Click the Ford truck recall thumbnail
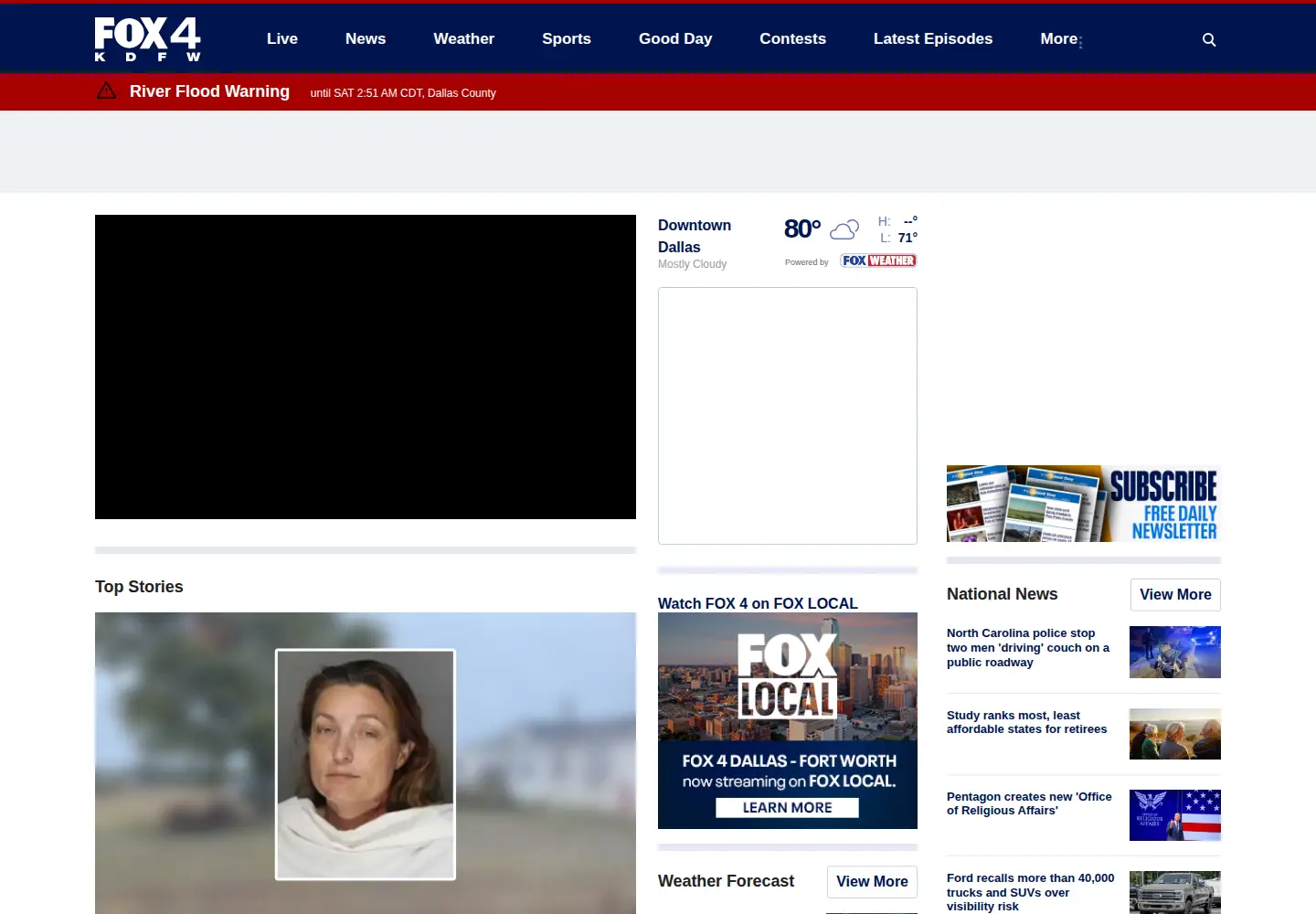This screenshot has height=914, width=1316. [1175, 893]
